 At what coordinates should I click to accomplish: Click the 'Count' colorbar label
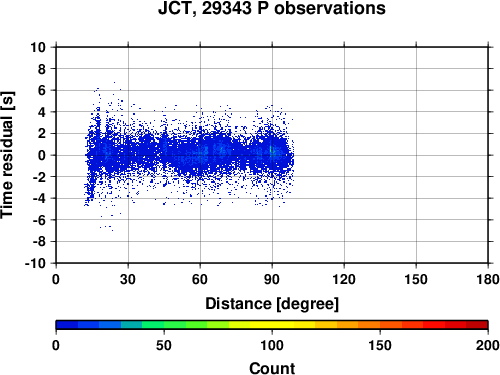272,368
